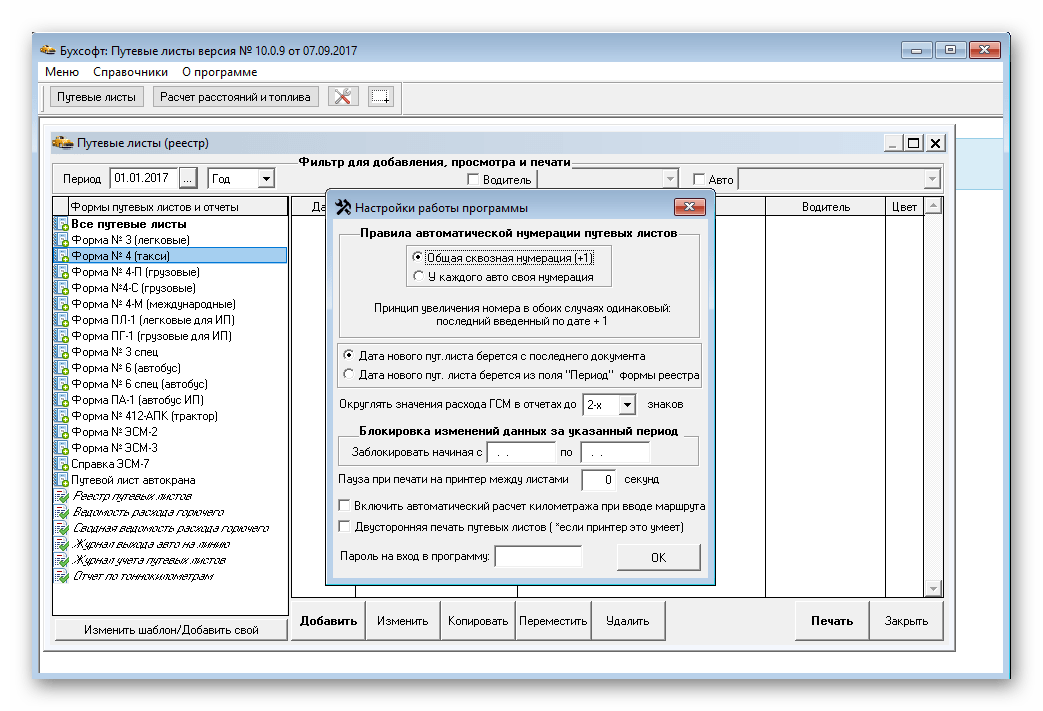Open the 2-х rounding digits dropdown

[627, 404]
